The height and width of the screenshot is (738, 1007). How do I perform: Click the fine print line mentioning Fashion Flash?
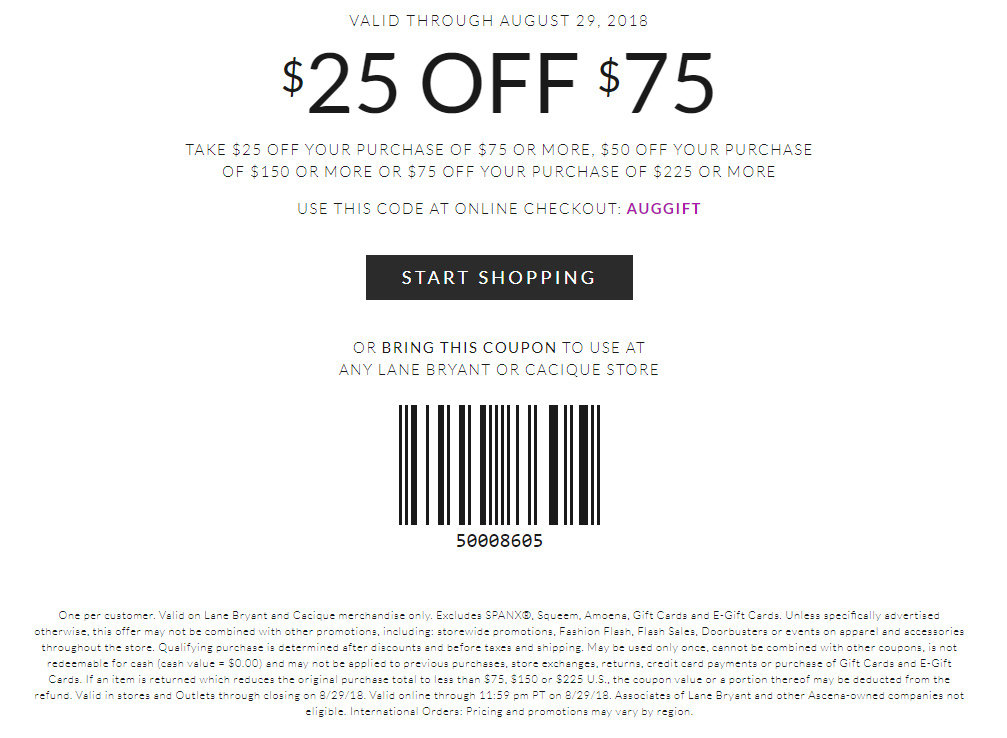coord(499,631)
